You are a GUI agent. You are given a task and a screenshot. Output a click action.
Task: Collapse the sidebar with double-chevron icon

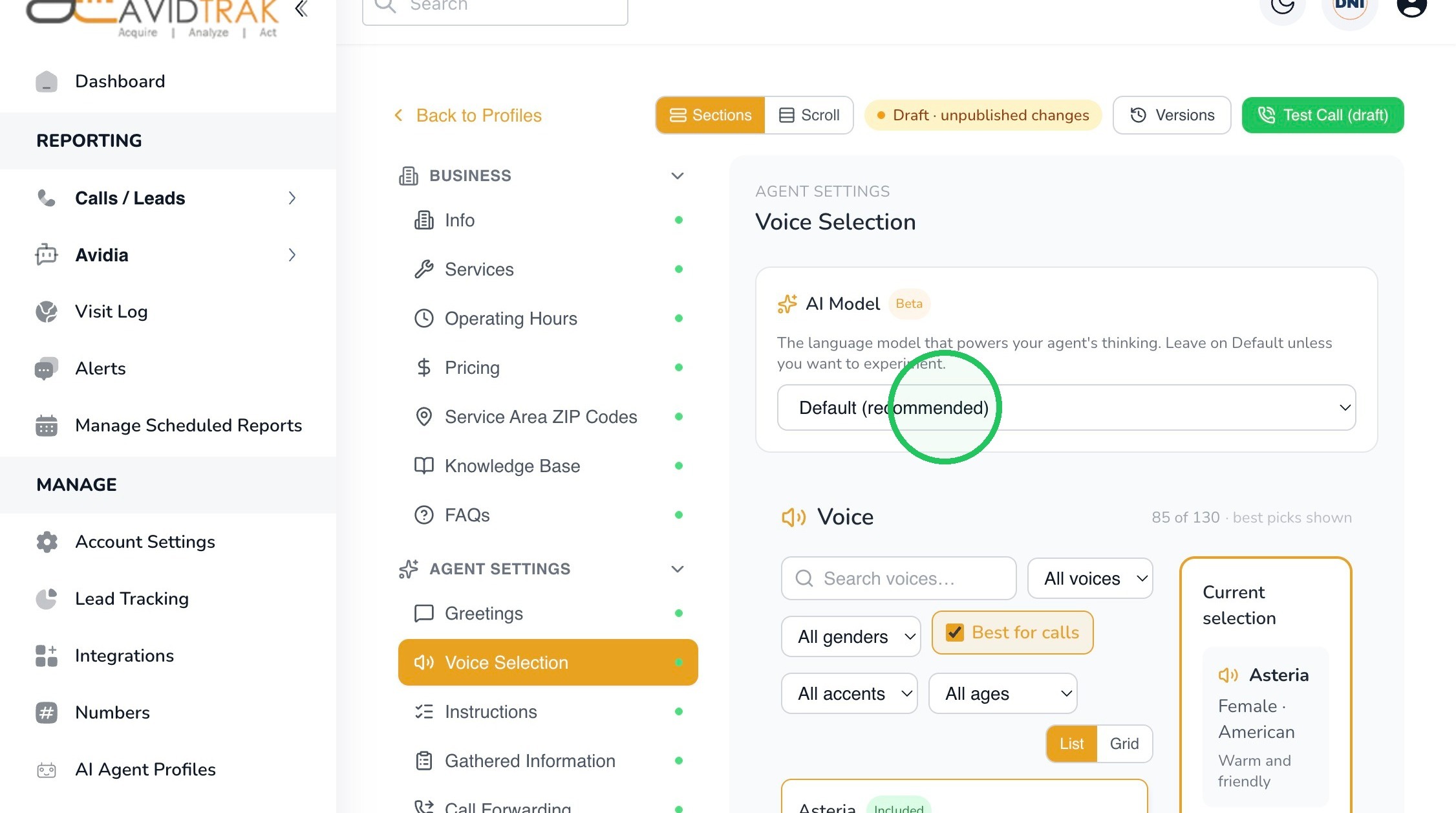point(301,8)
